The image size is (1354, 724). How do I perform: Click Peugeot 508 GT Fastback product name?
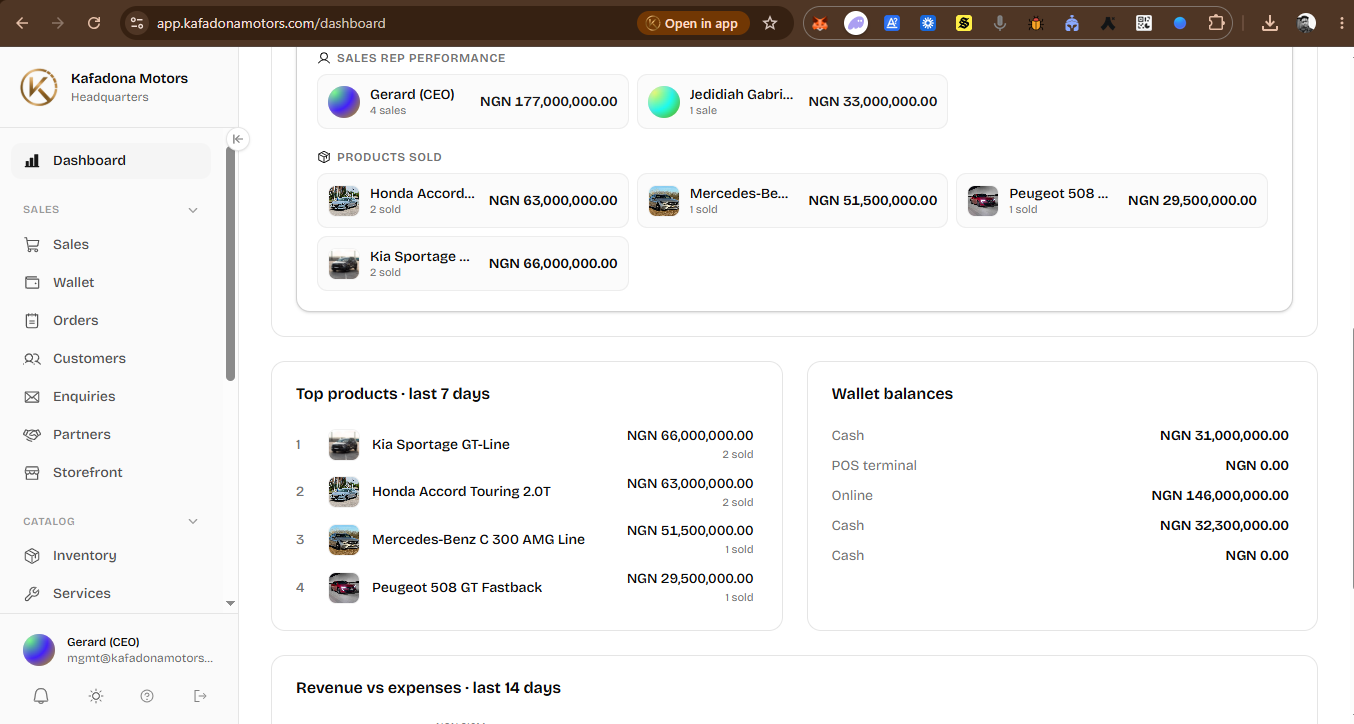(x=457, y=587)
